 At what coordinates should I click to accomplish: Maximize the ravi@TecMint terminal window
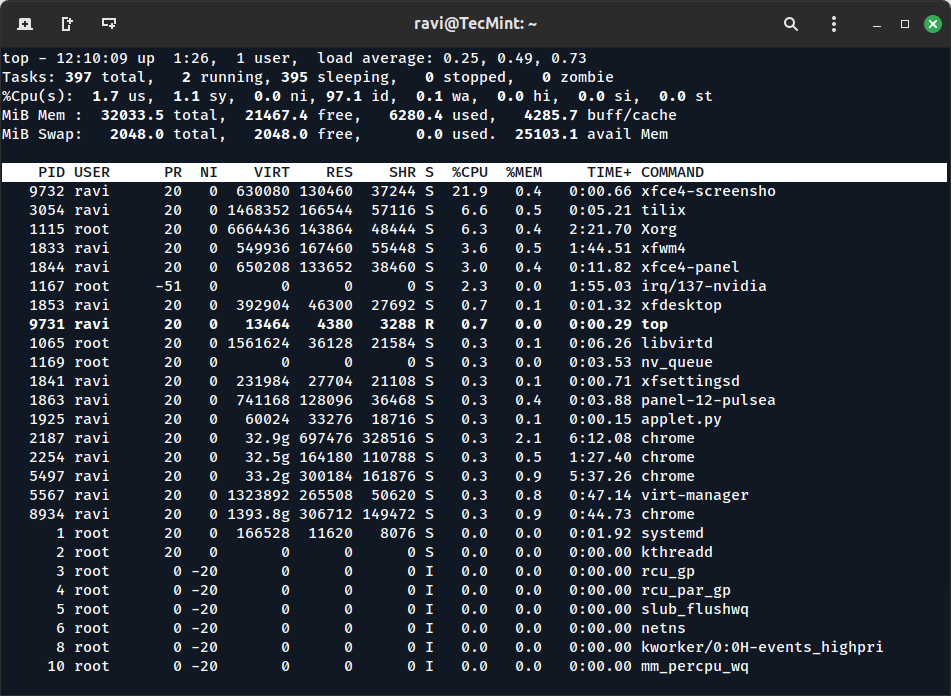[x=905, y=24]
